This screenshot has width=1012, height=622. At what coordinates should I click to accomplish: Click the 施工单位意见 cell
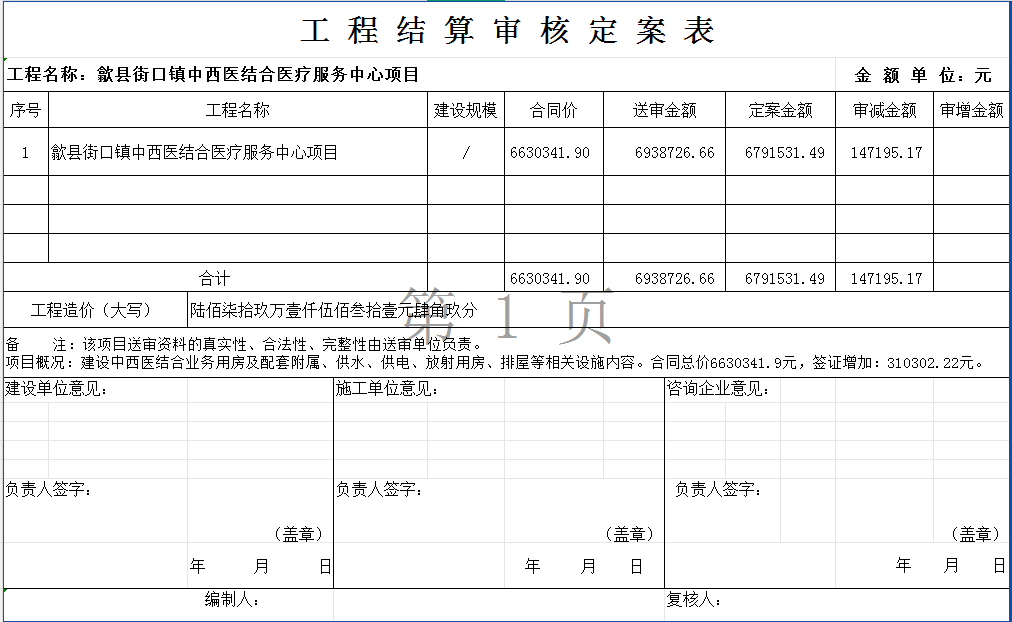click(x=386, y=389)
